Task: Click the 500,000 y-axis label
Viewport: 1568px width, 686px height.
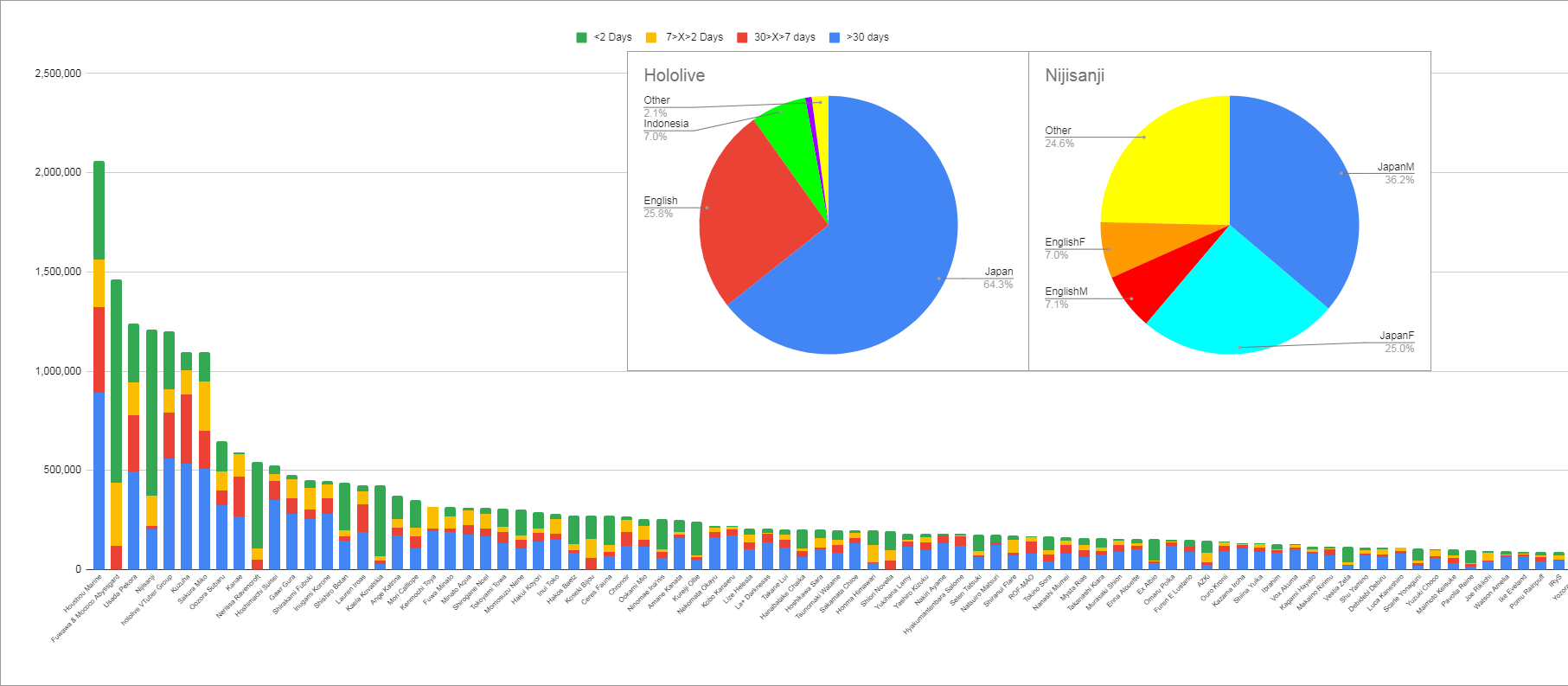Action: 63,470
